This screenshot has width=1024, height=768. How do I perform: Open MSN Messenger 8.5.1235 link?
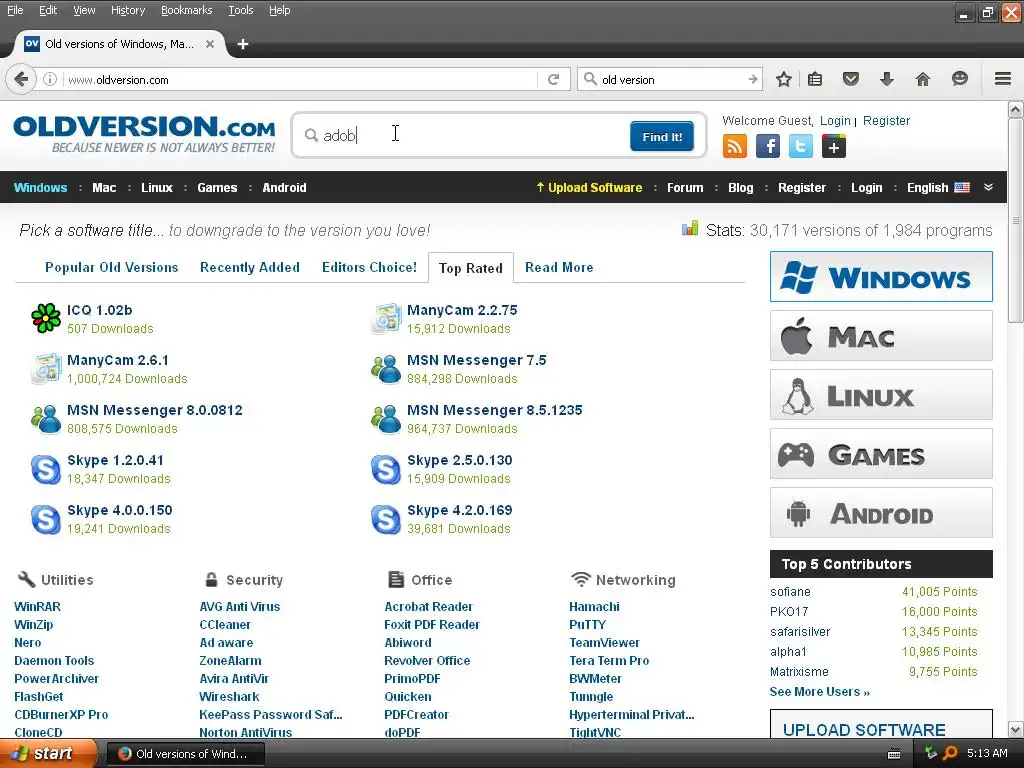[494, 410]
